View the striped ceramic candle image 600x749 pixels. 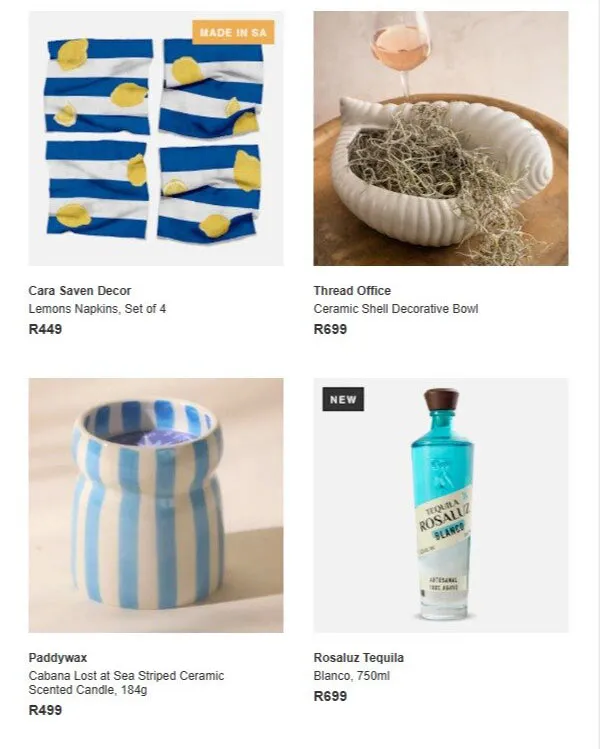156,505
